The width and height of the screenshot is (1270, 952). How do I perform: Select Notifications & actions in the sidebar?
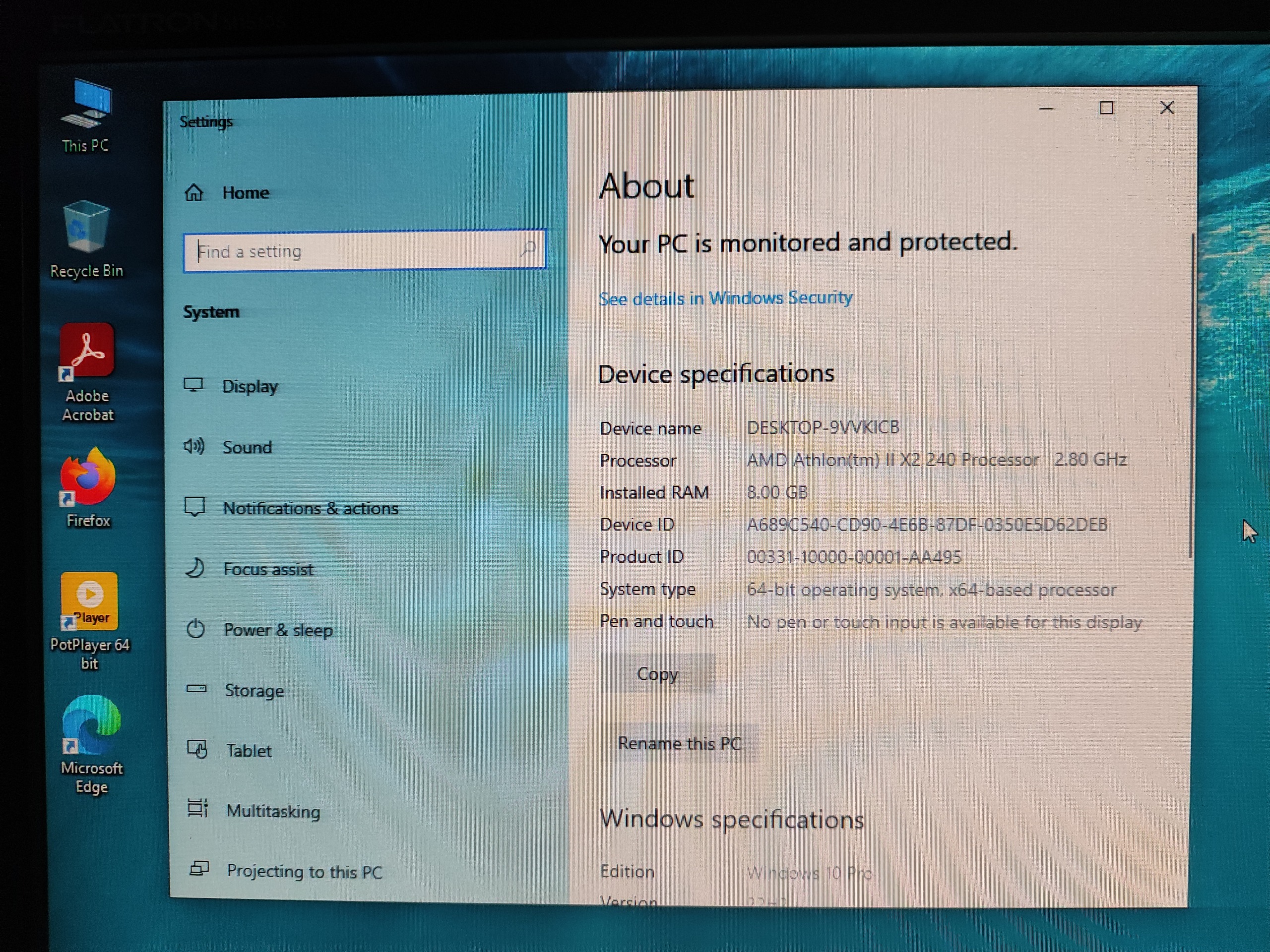click(310, 508)
